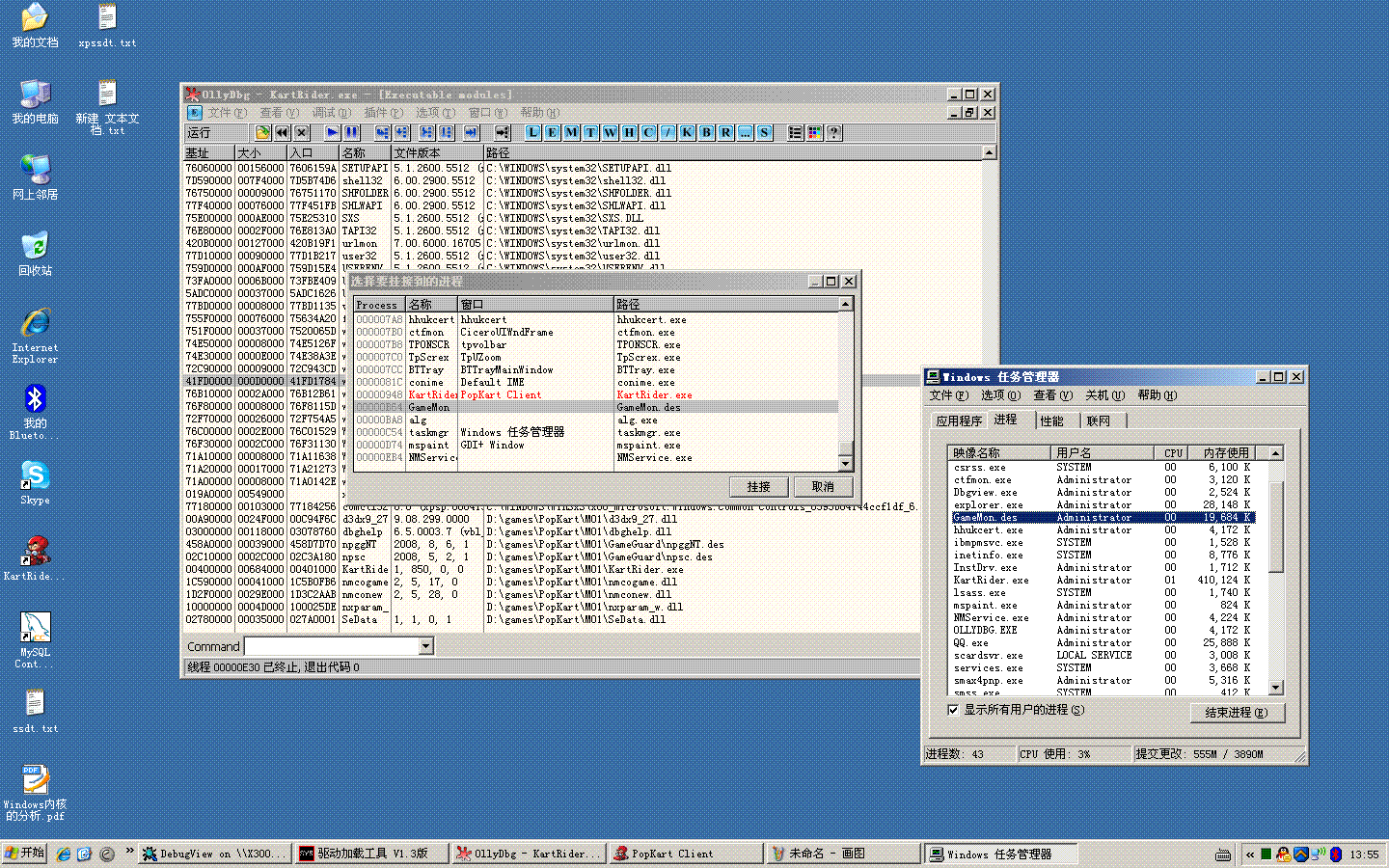
Task: Click the 挂接 attach button
Action: point(758,487)
